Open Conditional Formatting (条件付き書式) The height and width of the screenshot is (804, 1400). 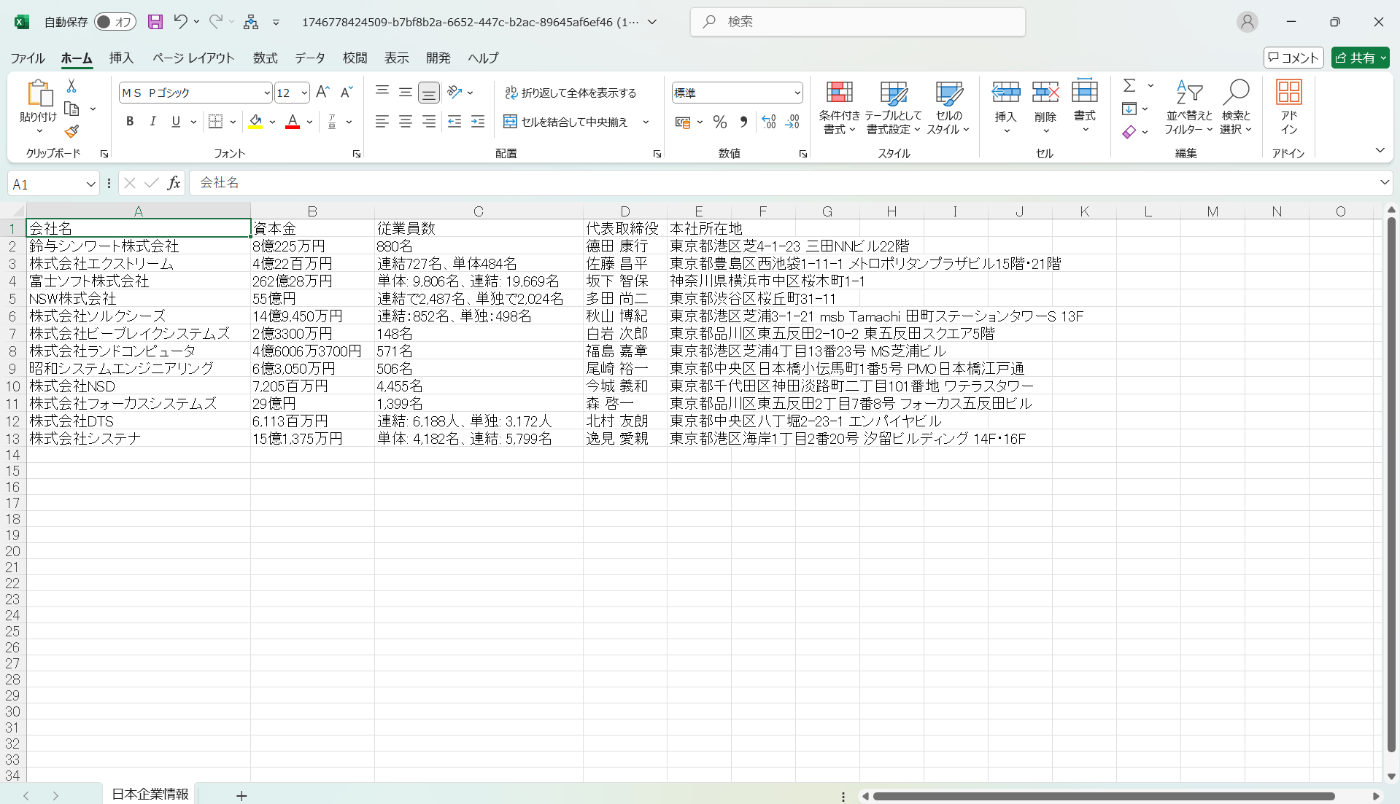coord(839,108)
